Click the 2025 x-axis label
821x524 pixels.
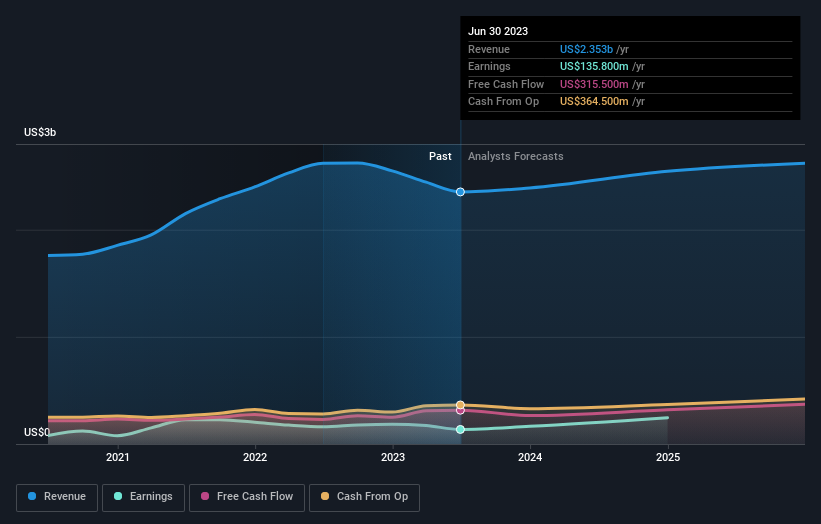[x=668, y=457]
